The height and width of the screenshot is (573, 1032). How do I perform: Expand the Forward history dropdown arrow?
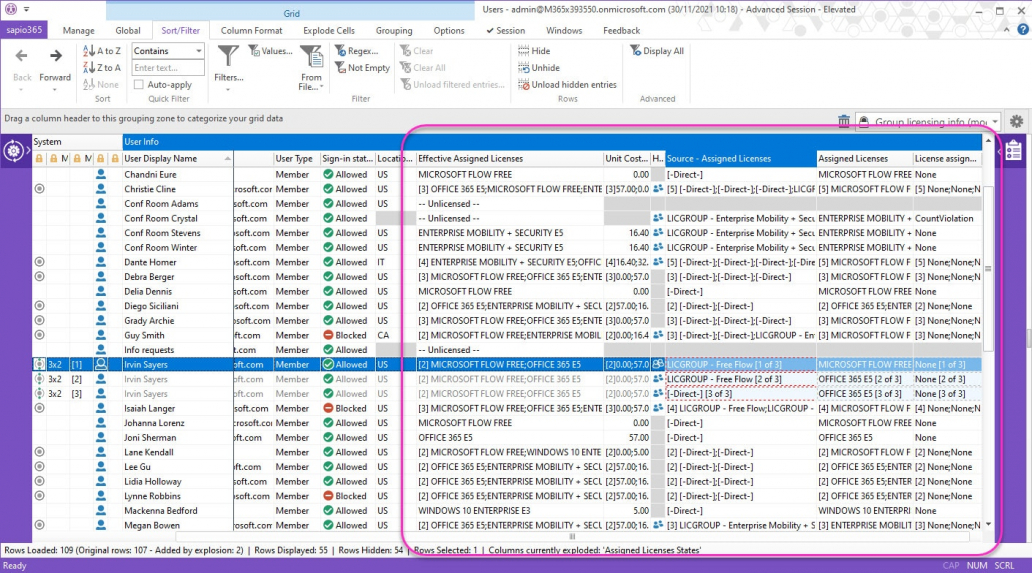[x=55, y=89]
